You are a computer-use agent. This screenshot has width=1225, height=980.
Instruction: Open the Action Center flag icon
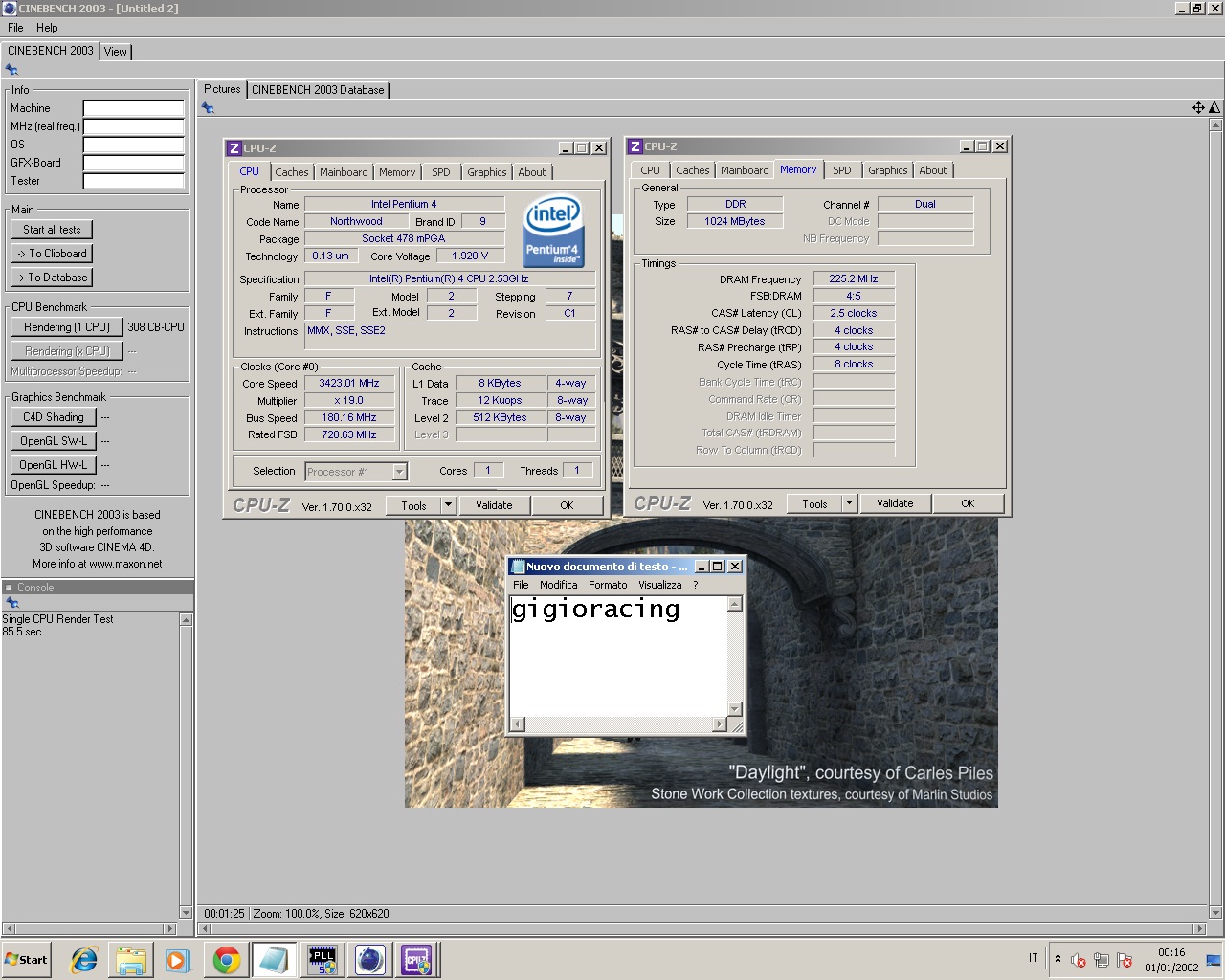(x=1125, y=960)
